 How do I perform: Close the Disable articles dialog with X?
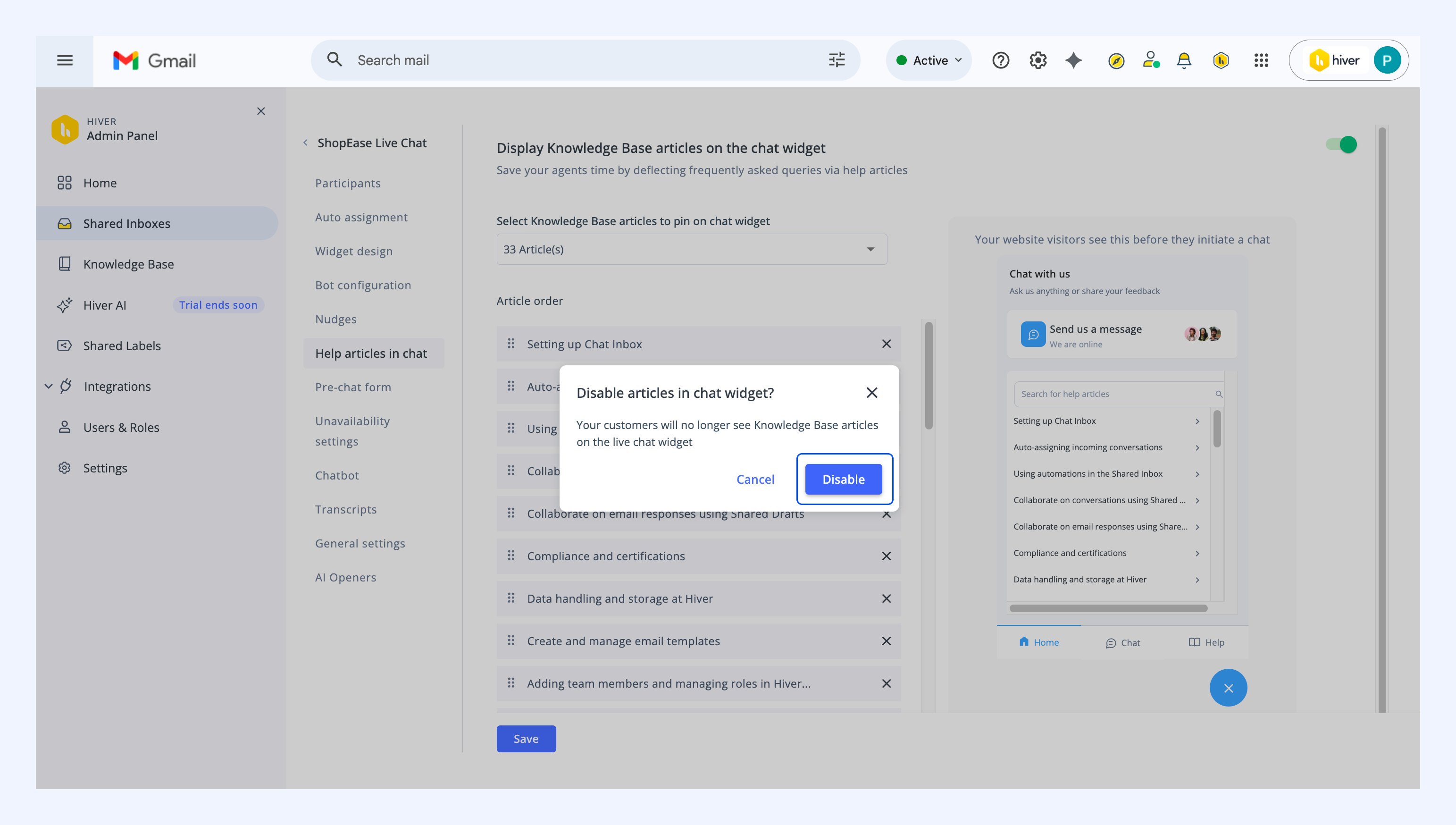(x=871, y=393)
